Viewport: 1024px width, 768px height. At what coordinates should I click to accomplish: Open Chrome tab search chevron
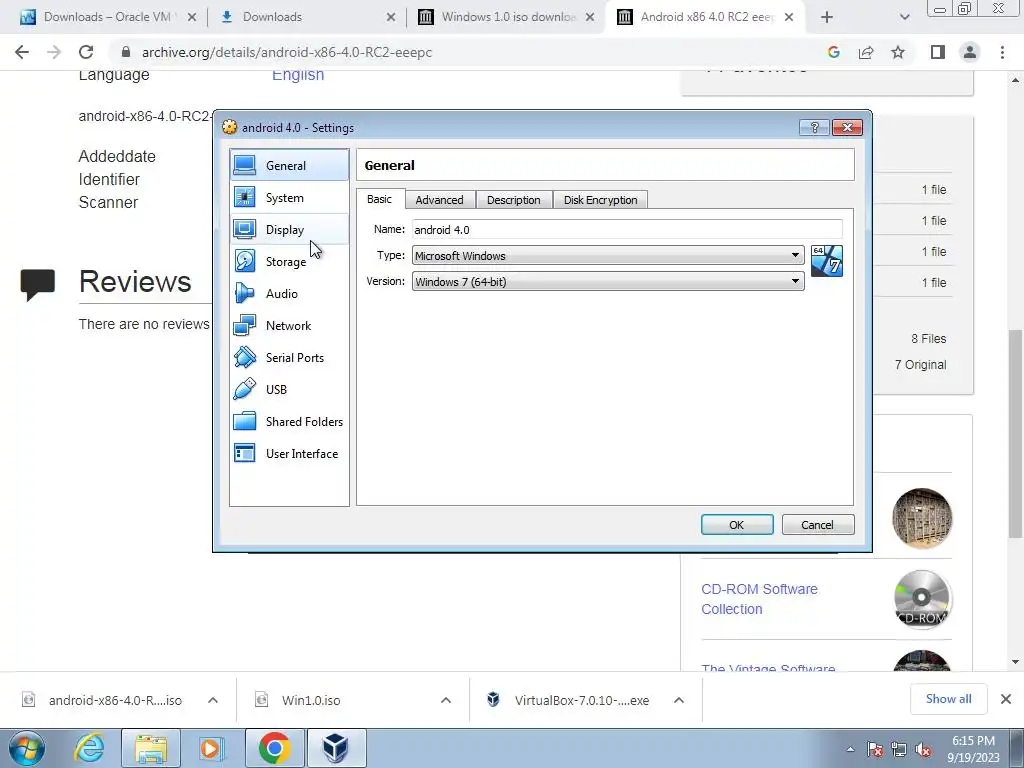[904, 17]
